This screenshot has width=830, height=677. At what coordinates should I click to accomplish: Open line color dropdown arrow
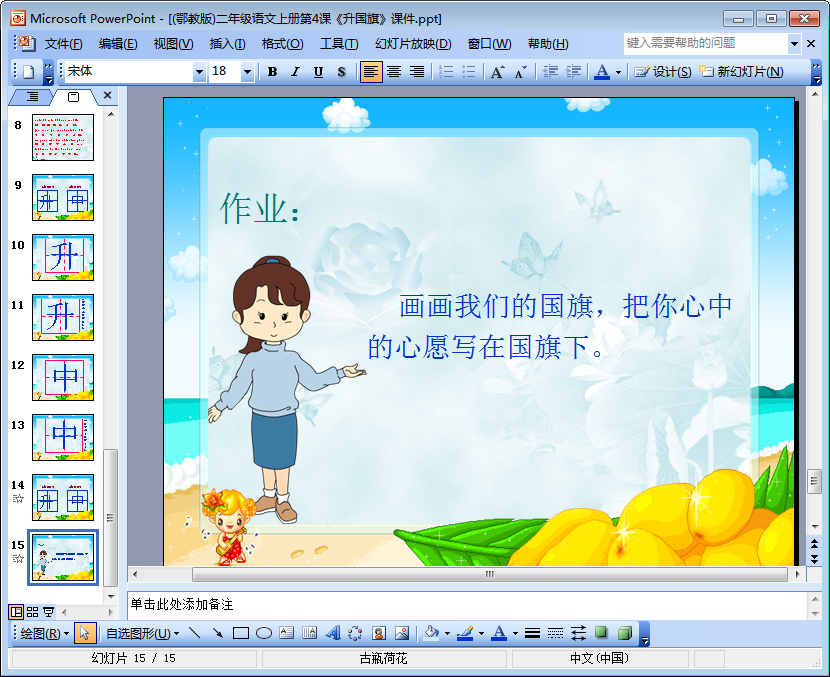point(481,633)
